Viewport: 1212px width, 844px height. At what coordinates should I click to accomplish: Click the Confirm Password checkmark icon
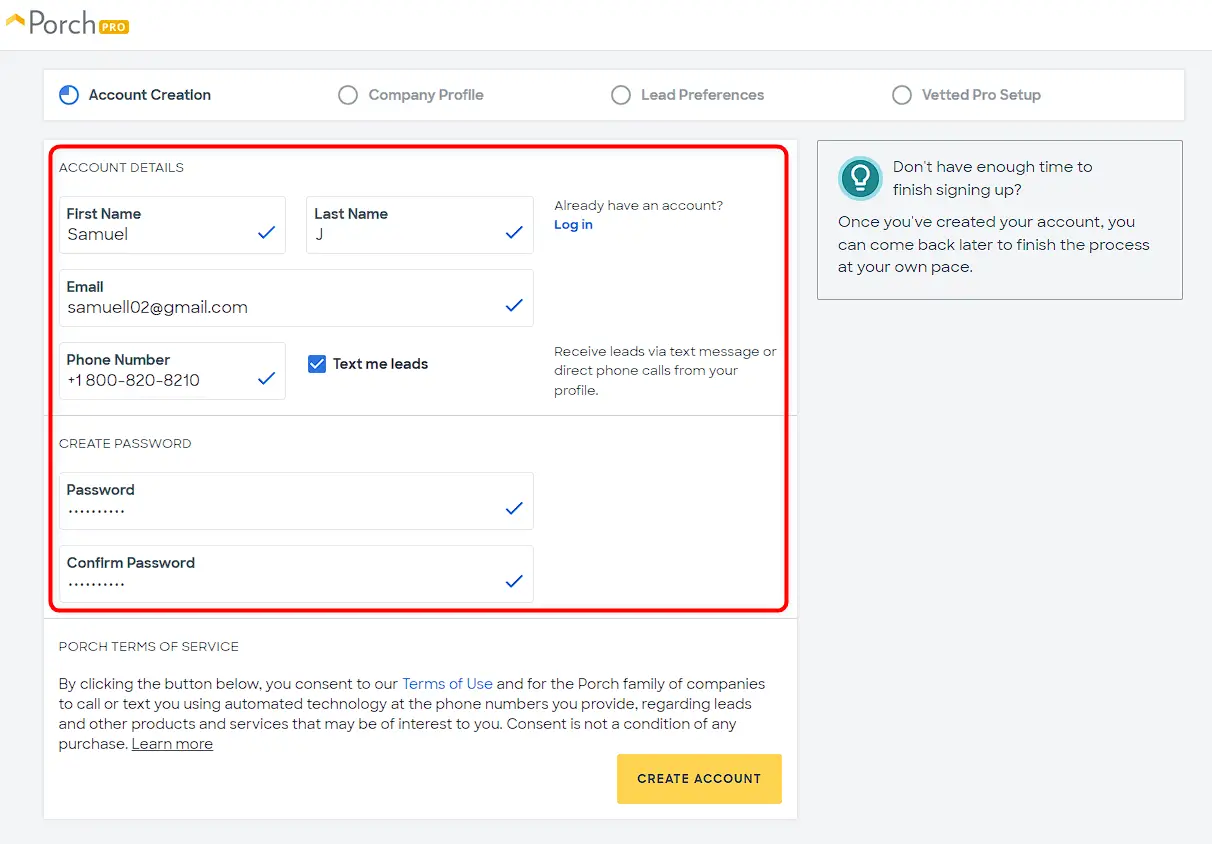[514, 581]
